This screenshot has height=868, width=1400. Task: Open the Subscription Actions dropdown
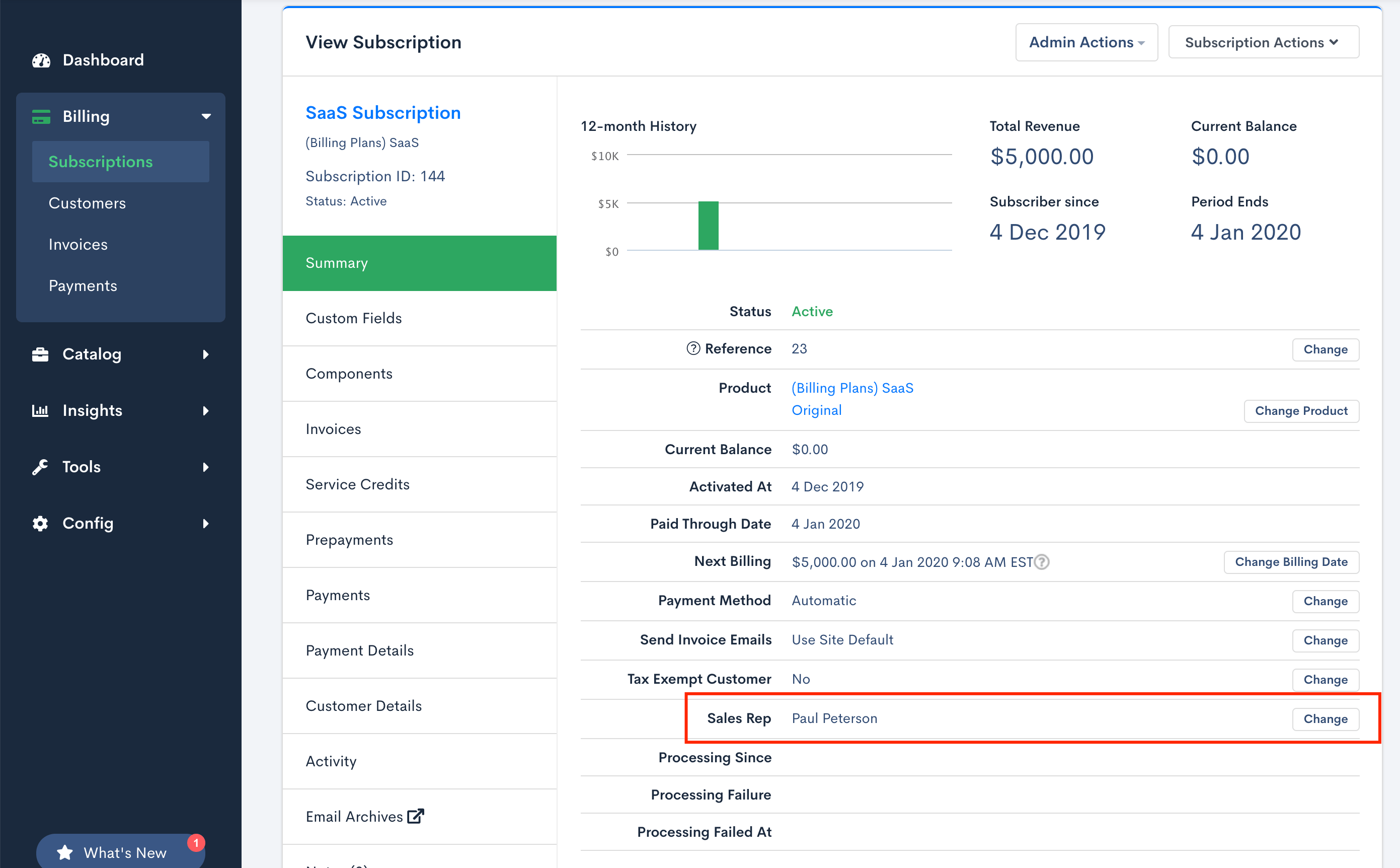[x=1263, y=42]
